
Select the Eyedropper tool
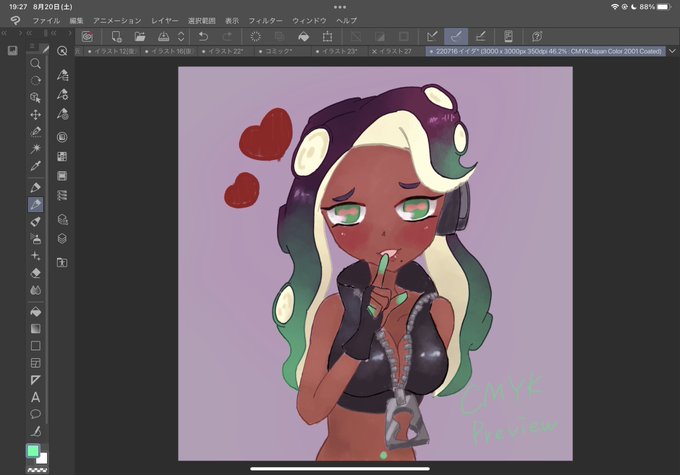tap(36, 166)
